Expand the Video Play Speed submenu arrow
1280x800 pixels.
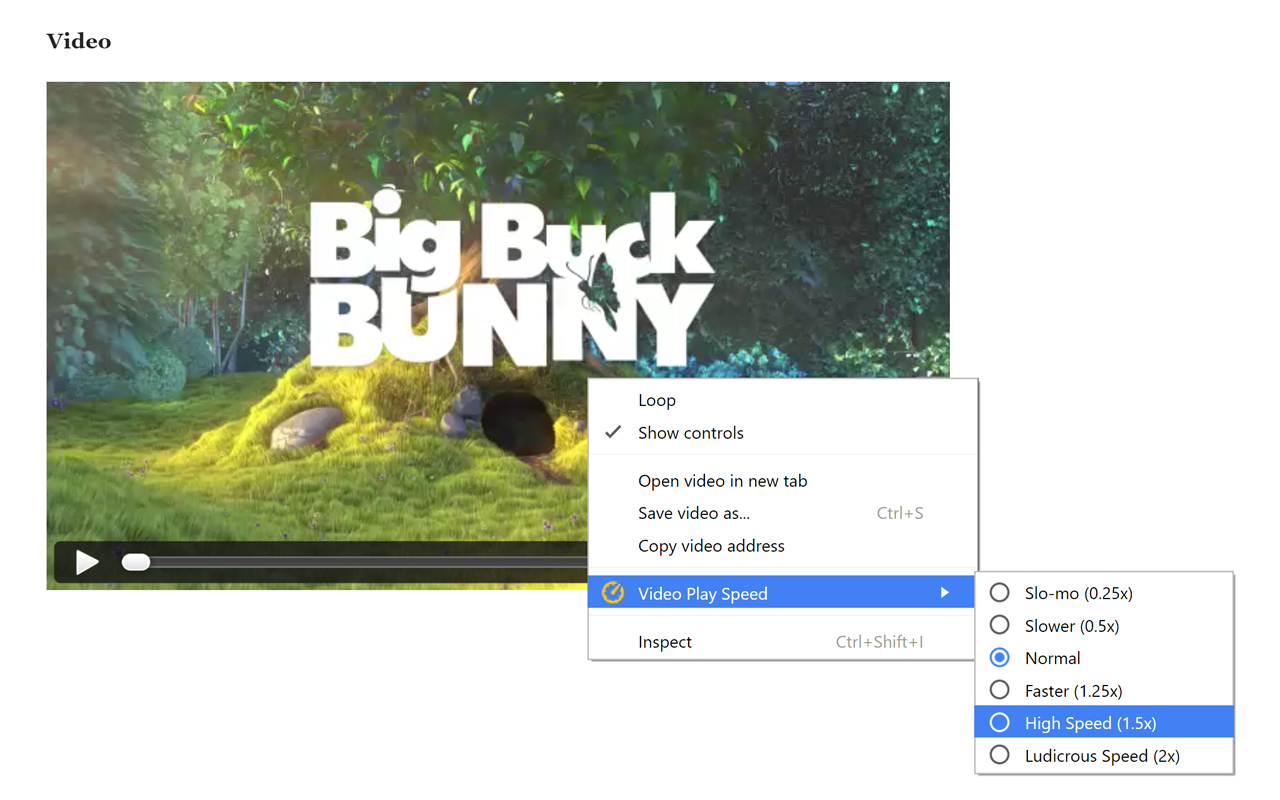coord(944,593)
